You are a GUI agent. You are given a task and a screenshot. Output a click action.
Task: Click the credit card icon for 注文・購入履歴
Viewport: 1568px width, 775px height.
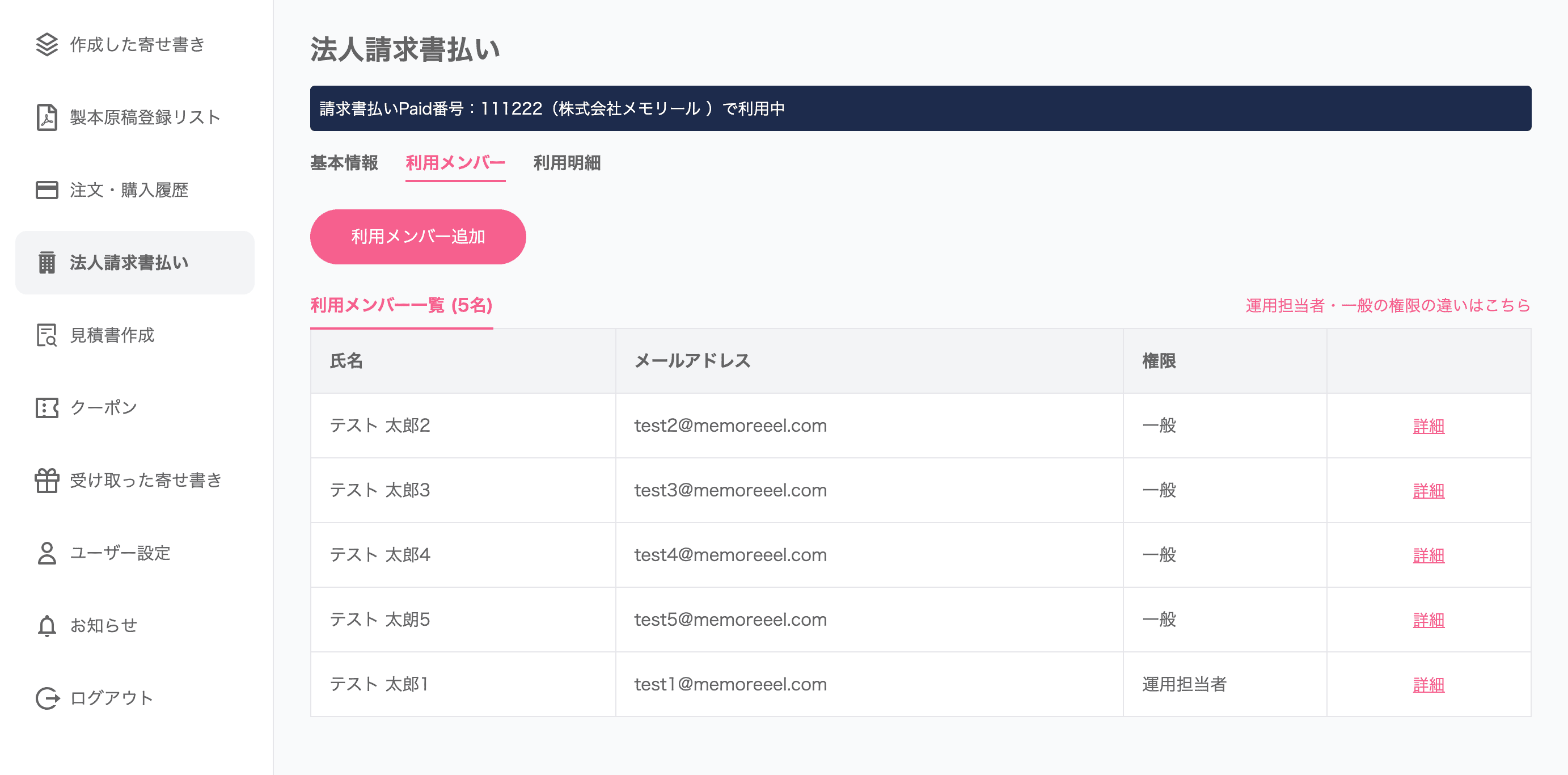coord(47,190)
